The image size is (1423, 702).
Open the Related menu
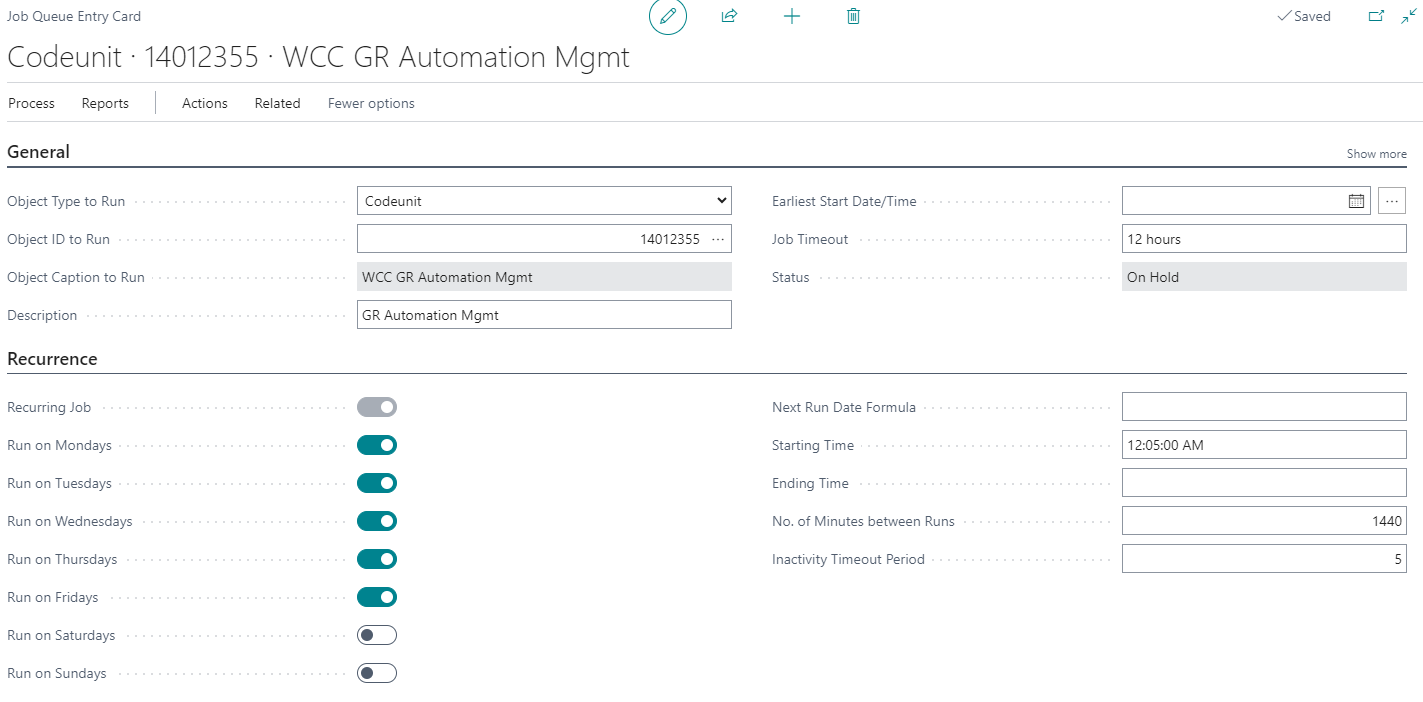pos(277,103)
